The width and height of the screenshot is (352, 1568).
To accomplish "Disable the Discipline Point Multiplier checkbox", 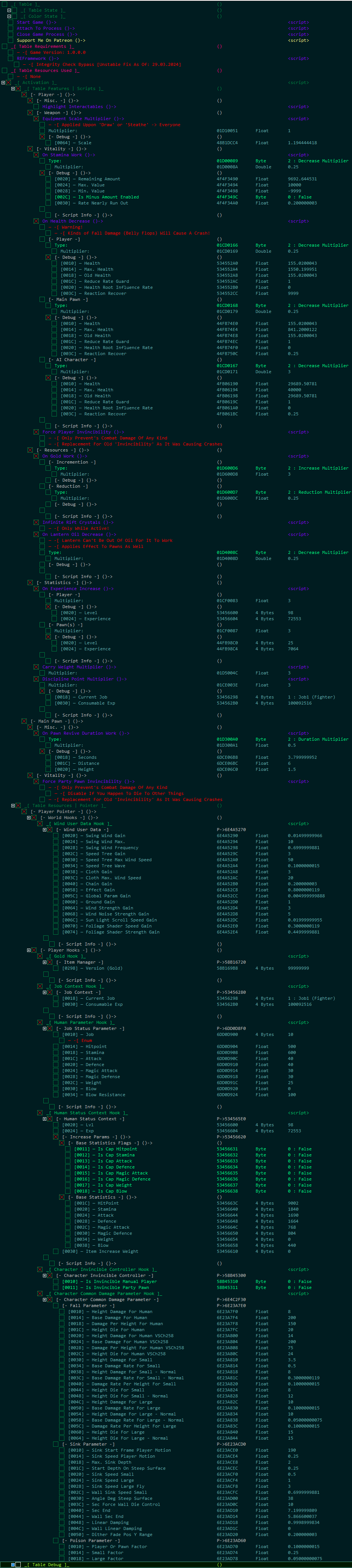I will [36, 679].
